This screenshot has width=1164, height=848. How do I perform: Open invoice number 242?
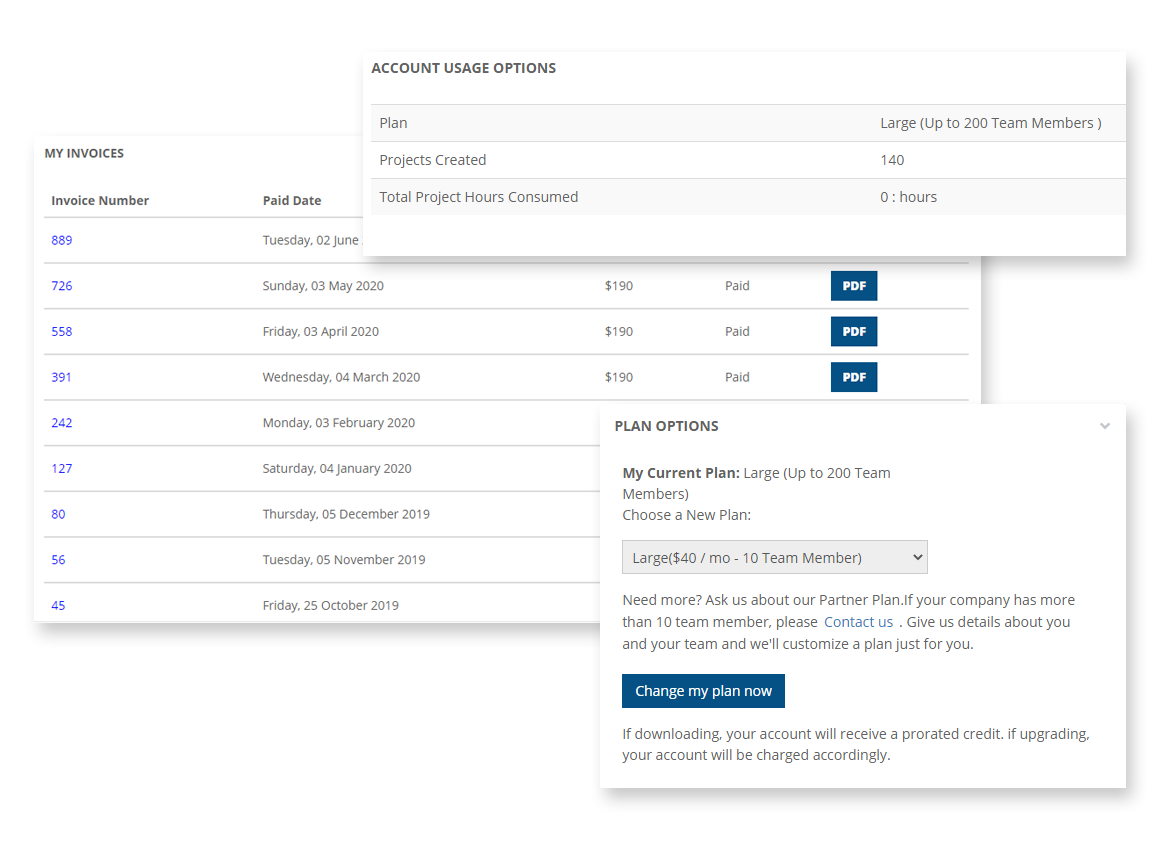62,423
